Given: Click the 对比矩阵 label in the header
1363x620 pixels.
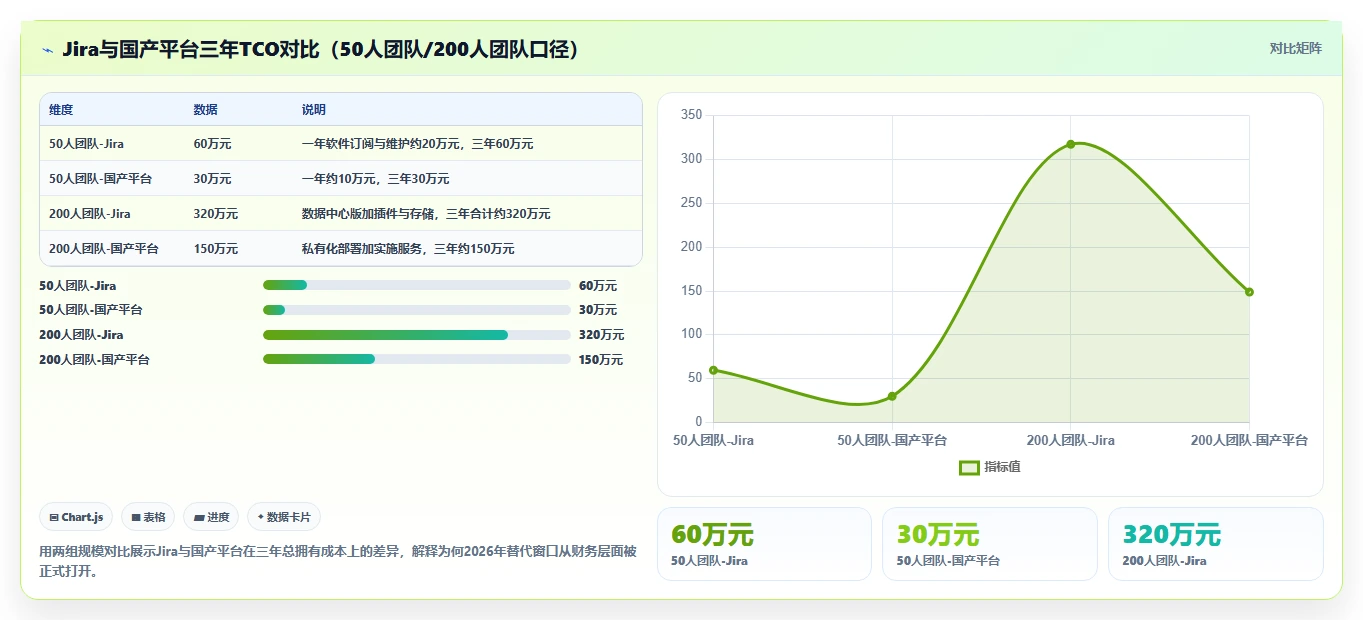Looking at the screenshot, I should coord(1296,48).
